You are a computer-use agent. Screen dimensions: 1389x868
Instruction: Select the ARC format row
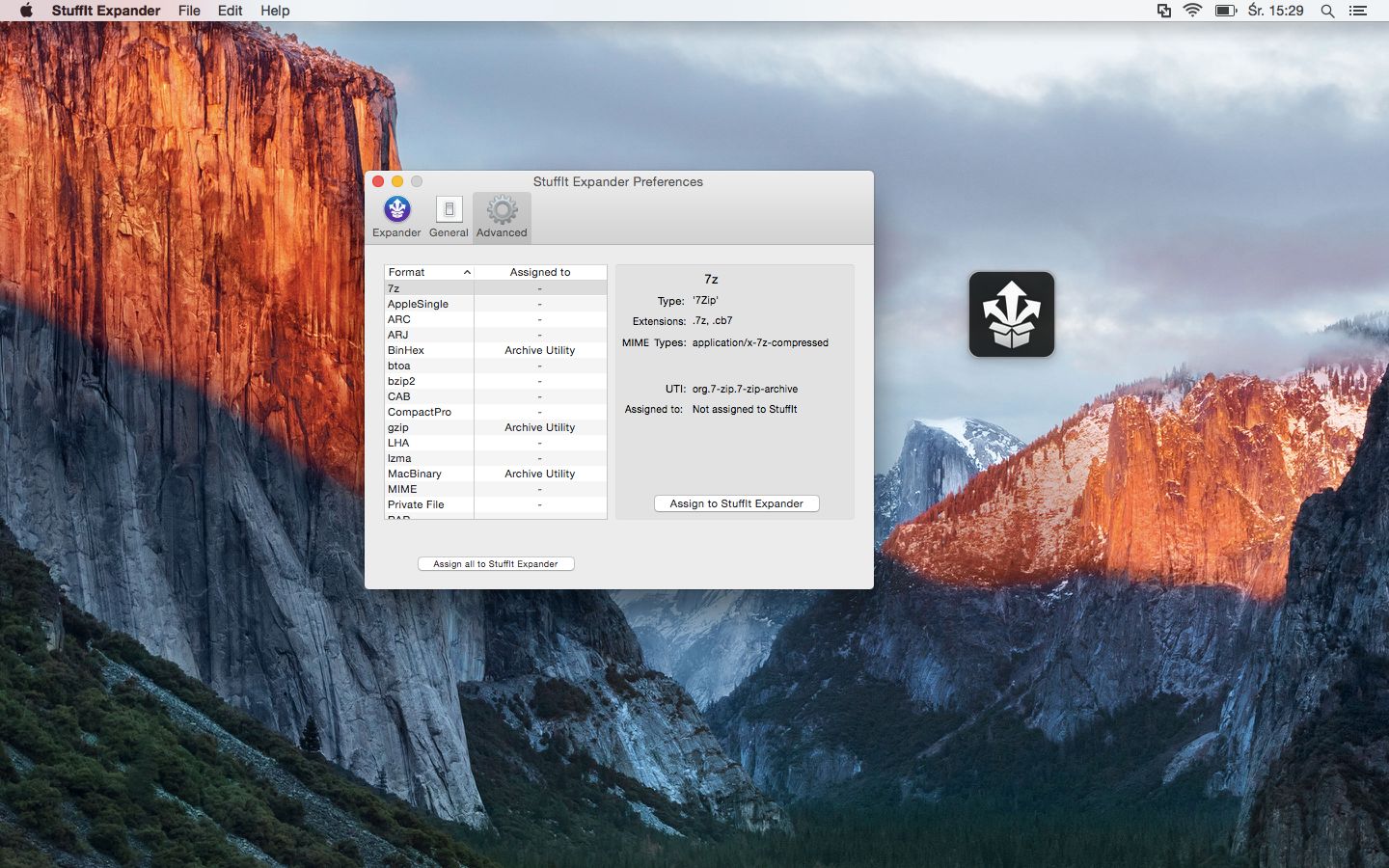tap(496, 319)
